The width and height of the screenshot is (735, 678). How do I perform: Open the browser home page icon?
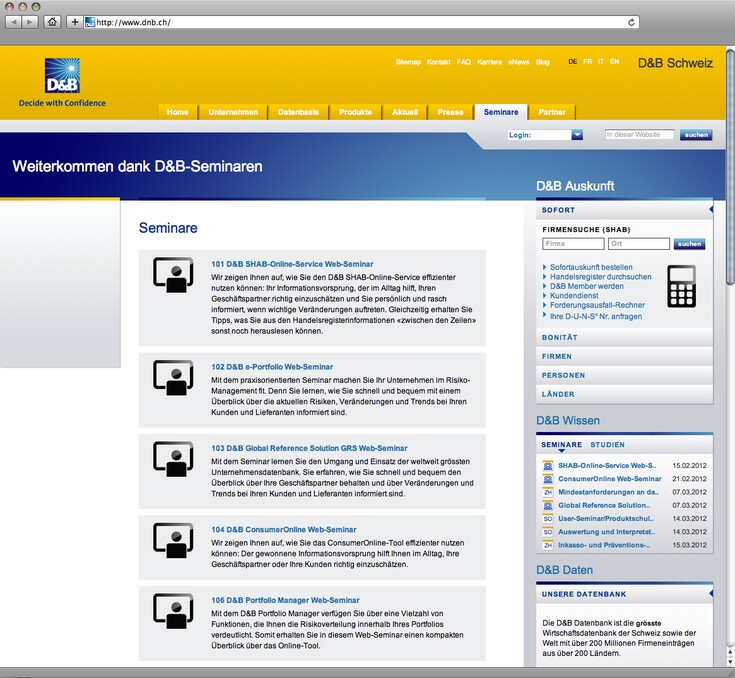pos(52,22)
